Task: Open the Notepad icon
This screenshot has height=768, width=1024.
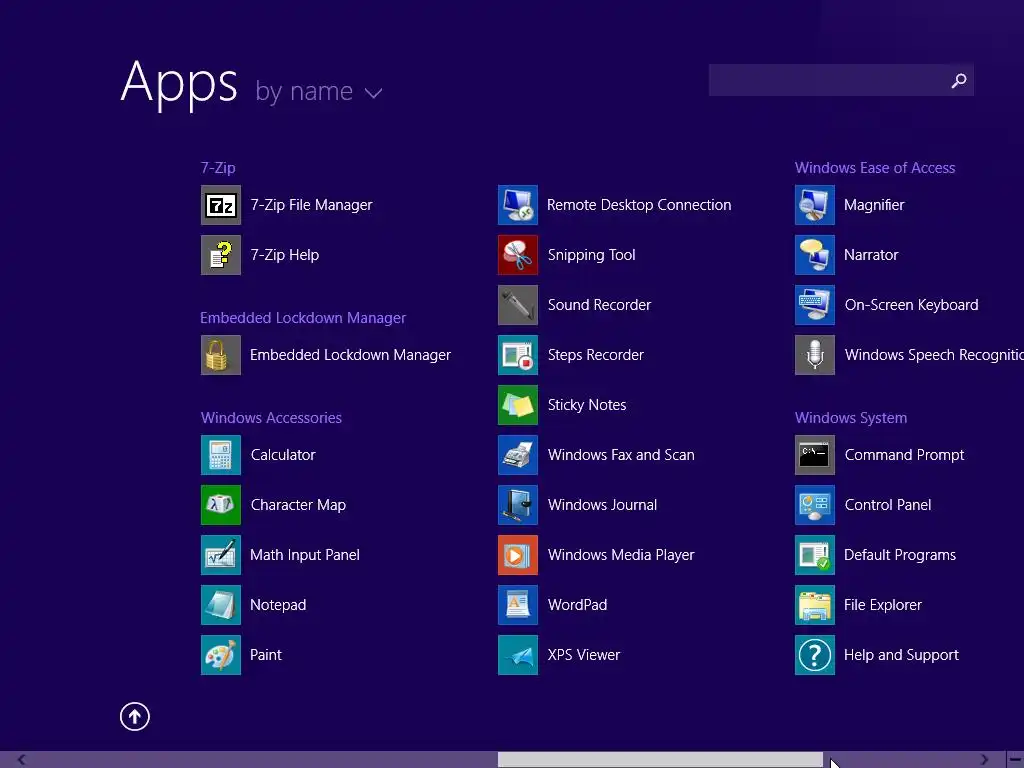Action: pyautogui.click(x=221, y=605)
